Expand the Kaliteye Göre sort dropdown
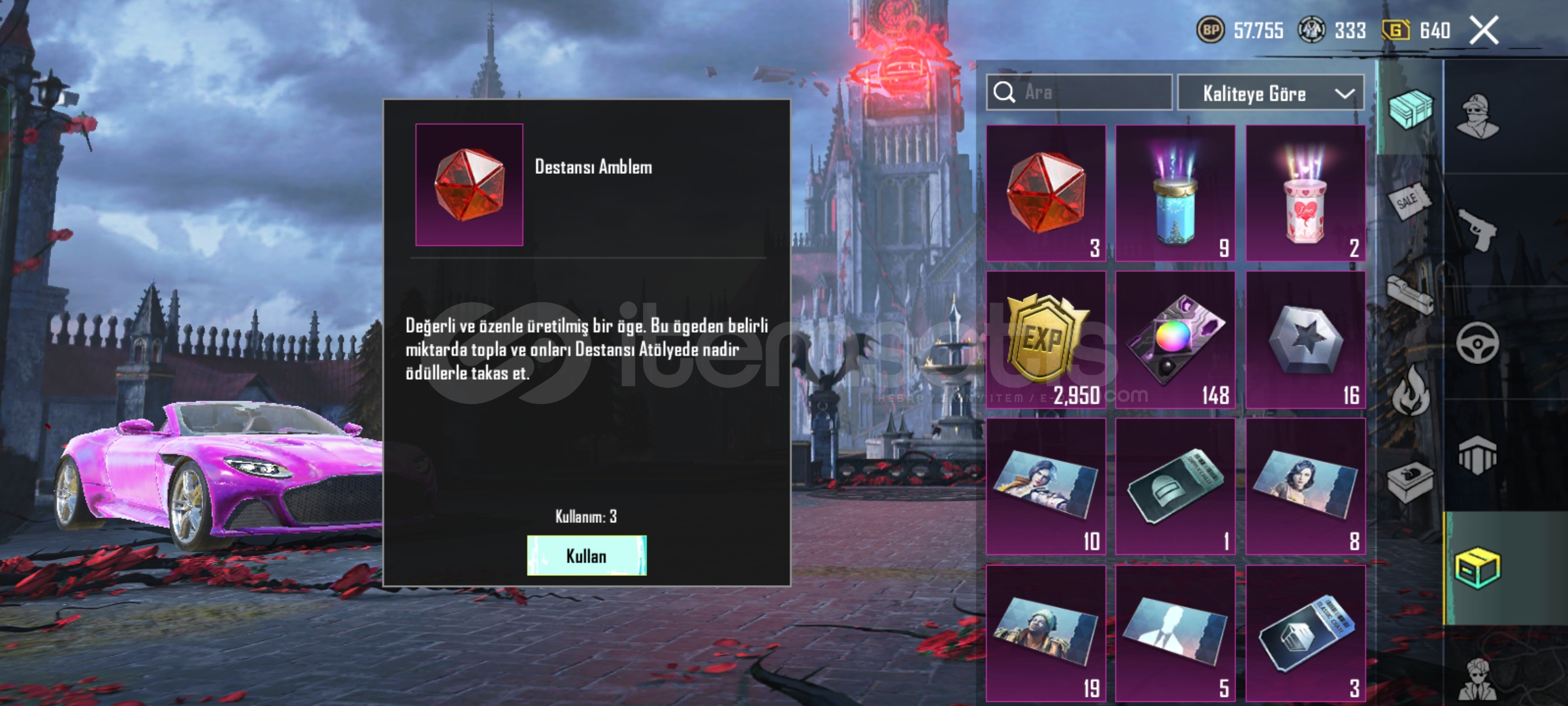Viewport: 1568px width, 706px height. tap(1271, 93)
